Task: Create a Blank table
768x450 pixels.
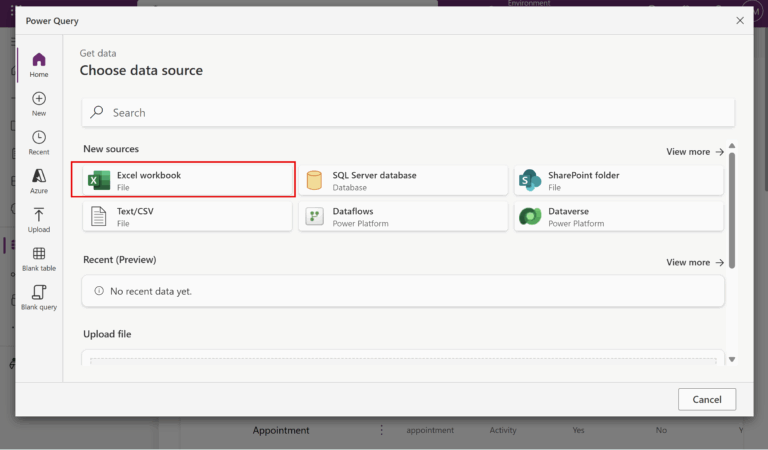Action: coord(38,259)
